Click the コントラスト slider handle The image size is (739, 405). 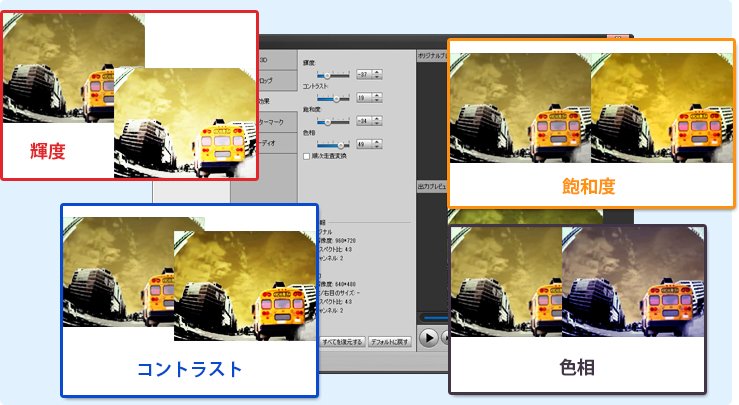338,98
